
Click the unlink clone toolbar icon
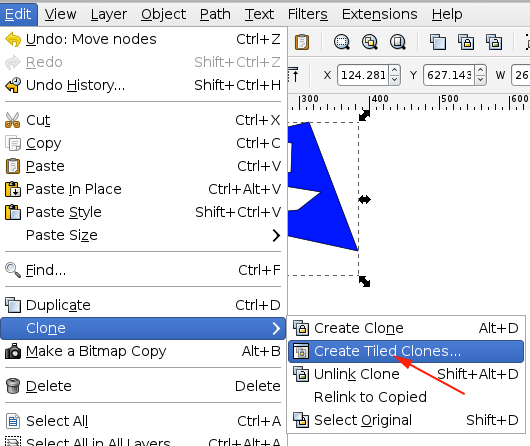click(494, 42)
